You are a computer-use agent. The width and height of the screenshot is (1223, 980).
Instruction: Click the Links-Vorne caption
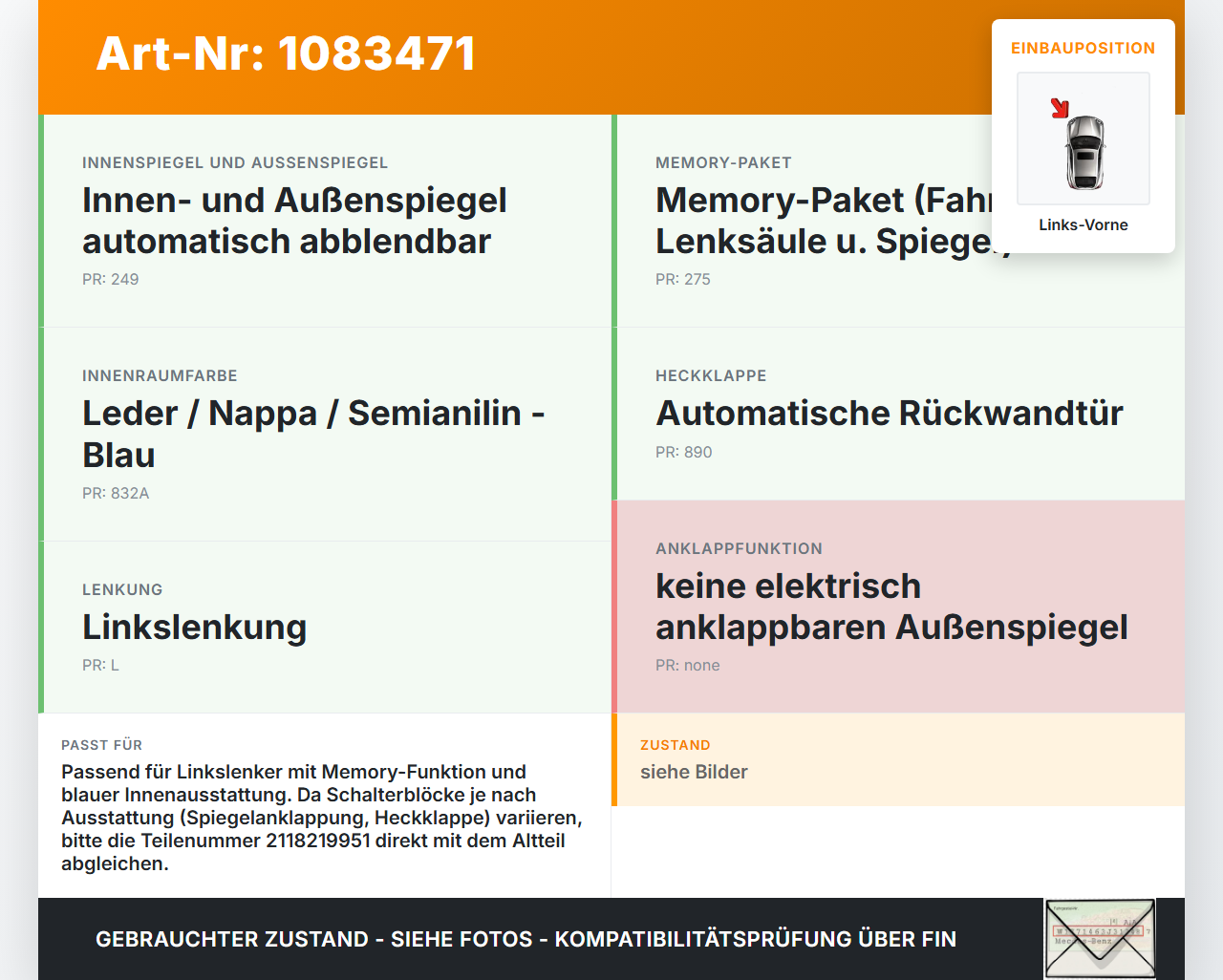1084,224
